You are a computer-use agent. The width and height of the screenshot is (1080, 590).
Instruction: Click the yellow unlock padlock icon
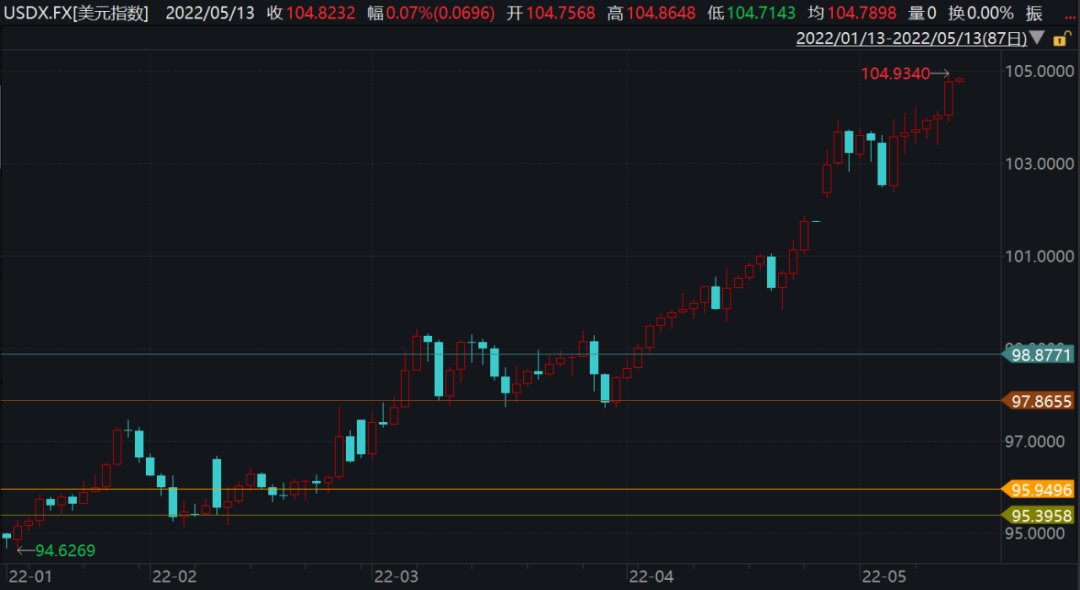tap(1062, 38)
